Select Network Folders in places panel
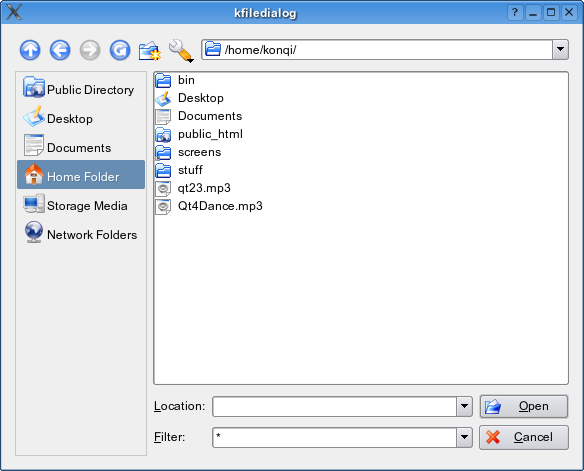This screenshot has height=471, width=584. tap(81, 235)
